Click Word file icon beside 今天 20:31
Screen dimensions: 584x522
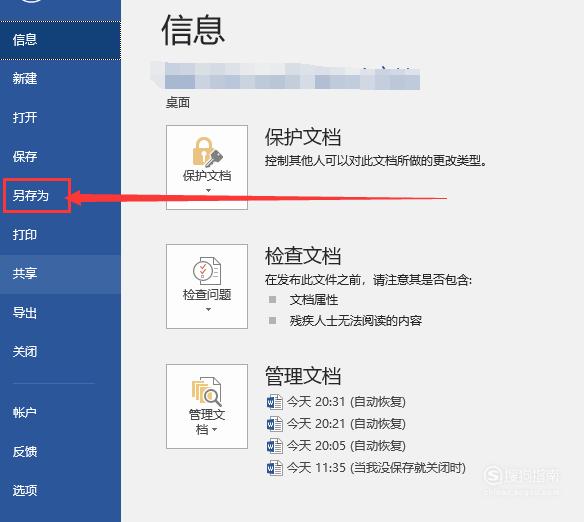[275, 402]
